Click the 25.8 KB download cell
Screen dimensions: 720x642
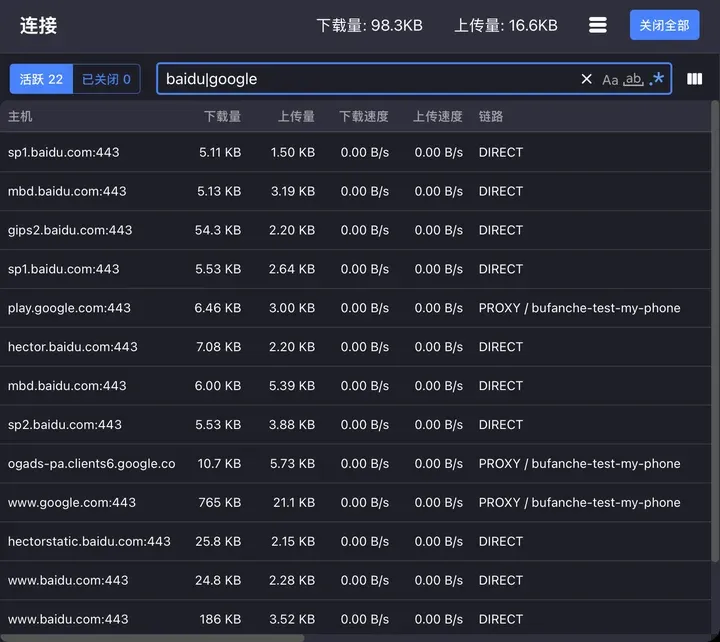[218, 541]
